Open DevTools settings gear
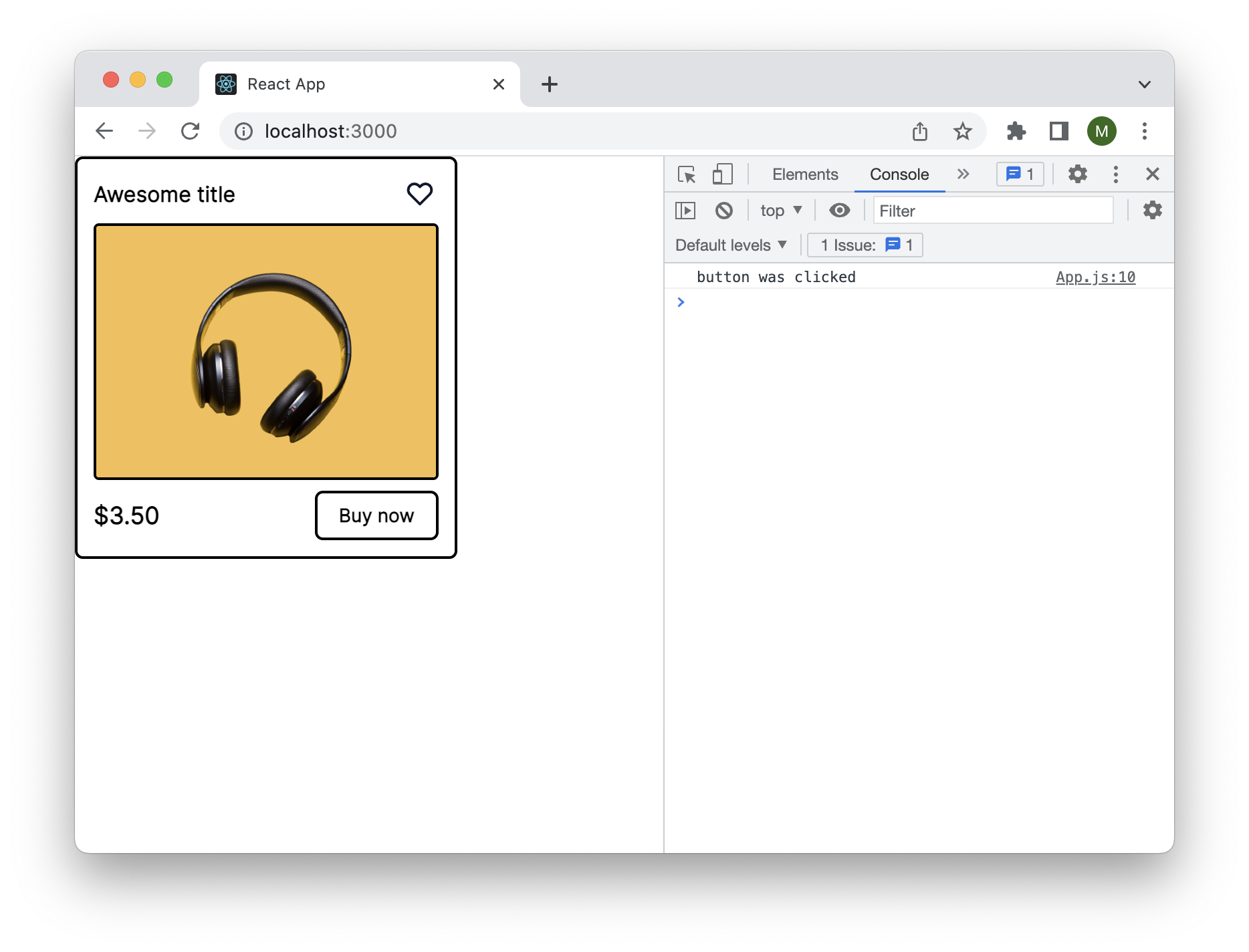Viewport: 1249px width, 952px height. tap(1076, 174)
